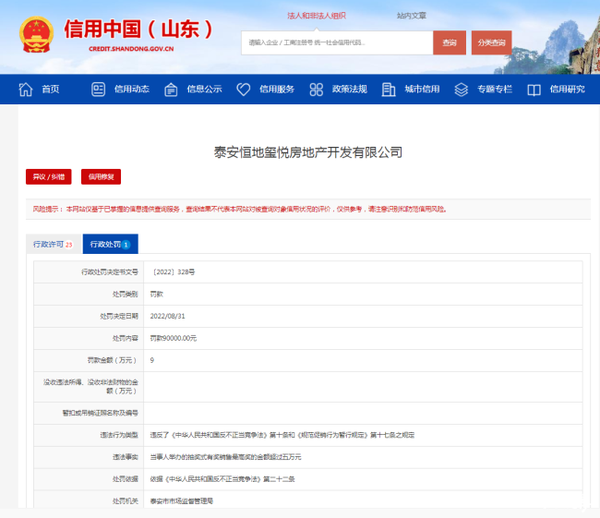The image size is (600, 518).
Task: Open the 专题专栏 menu item
Action: tap(495, 89)
